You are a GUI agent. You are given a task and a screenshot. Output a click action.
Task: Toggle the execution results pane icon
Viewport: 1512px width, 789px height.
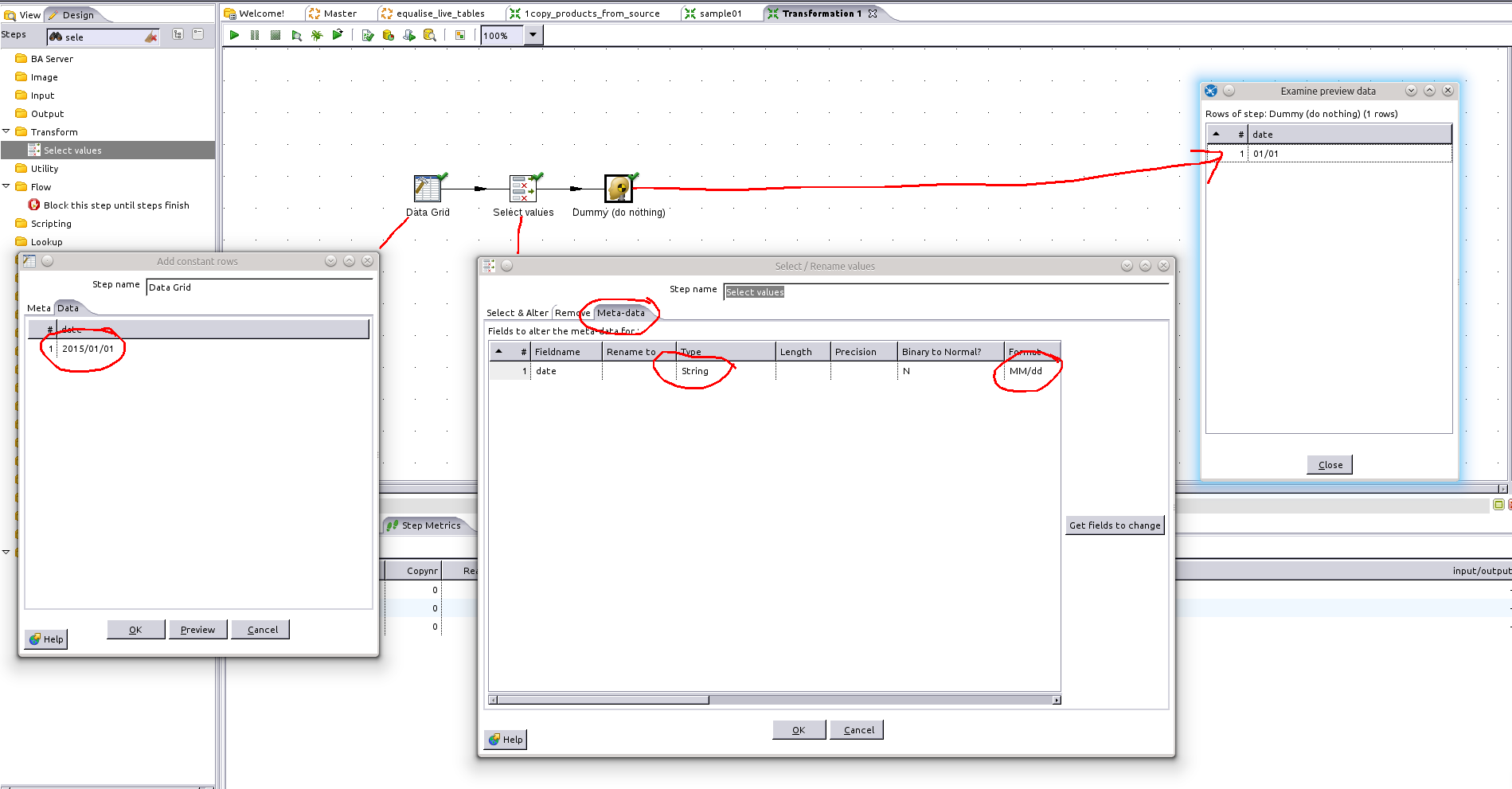(x=460, y=35)
